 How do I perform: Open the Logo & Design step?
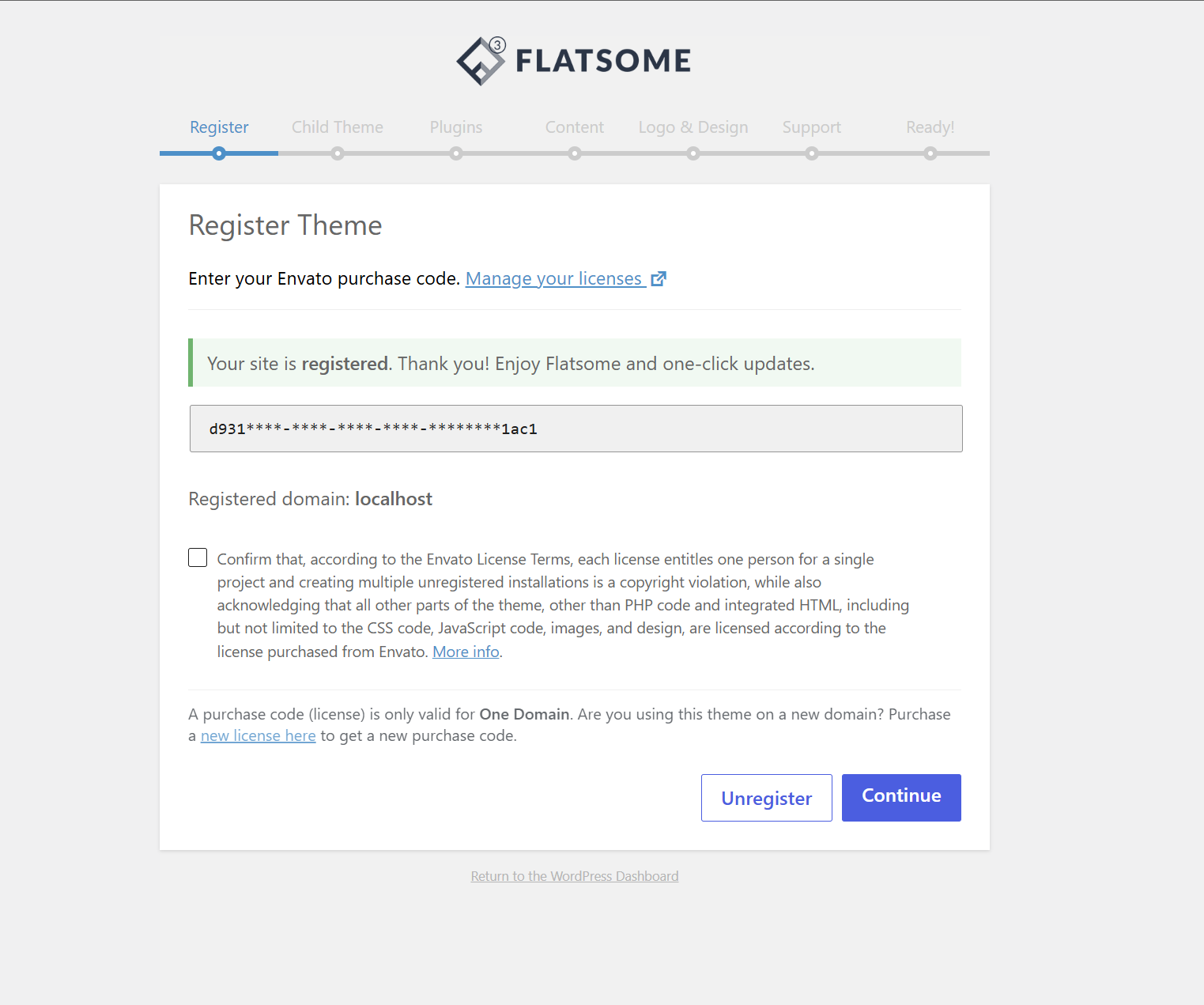(693, 127)
